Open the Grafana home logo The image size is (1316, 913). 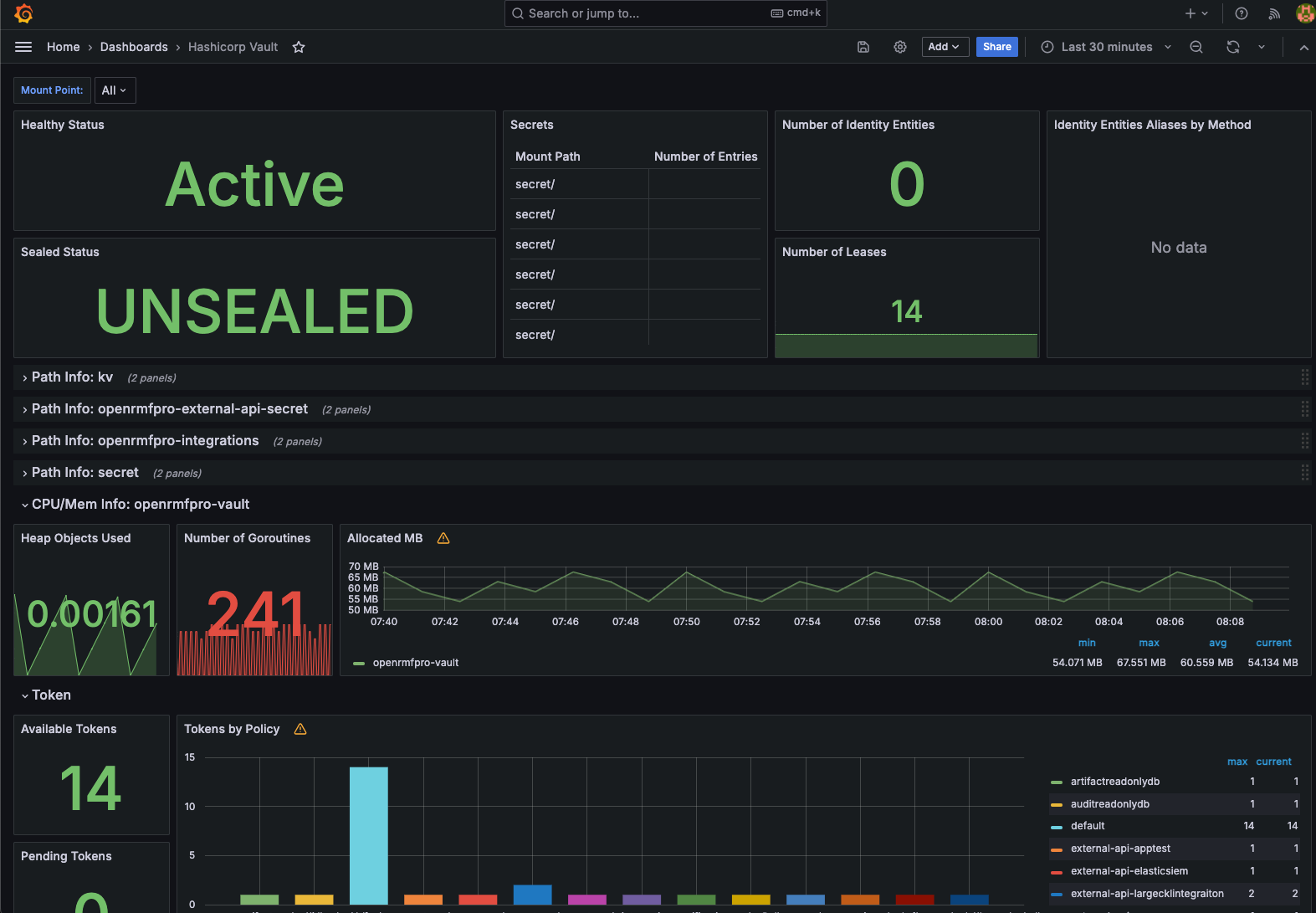click(x=23, y=13)
